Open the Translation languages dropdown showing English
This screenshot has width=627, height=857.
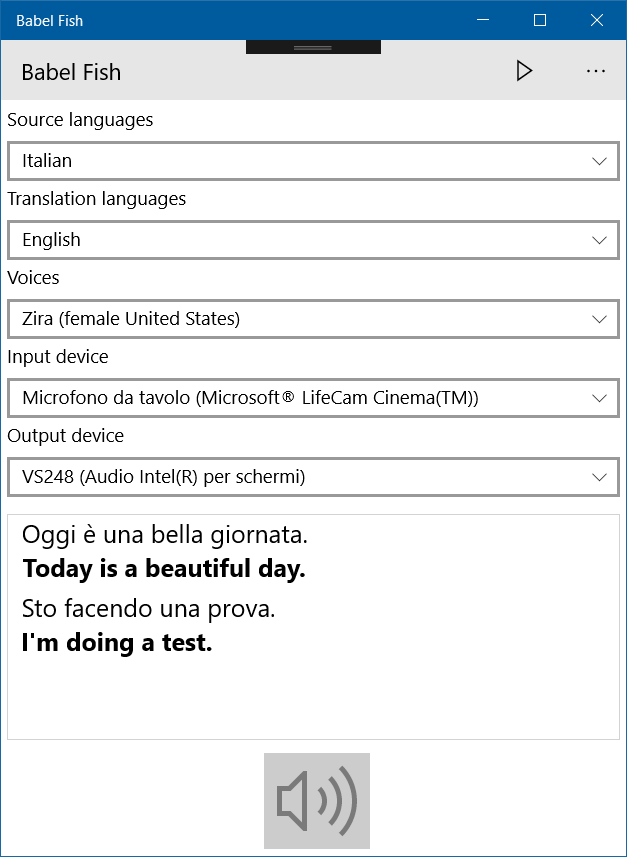tap(313, 240)
